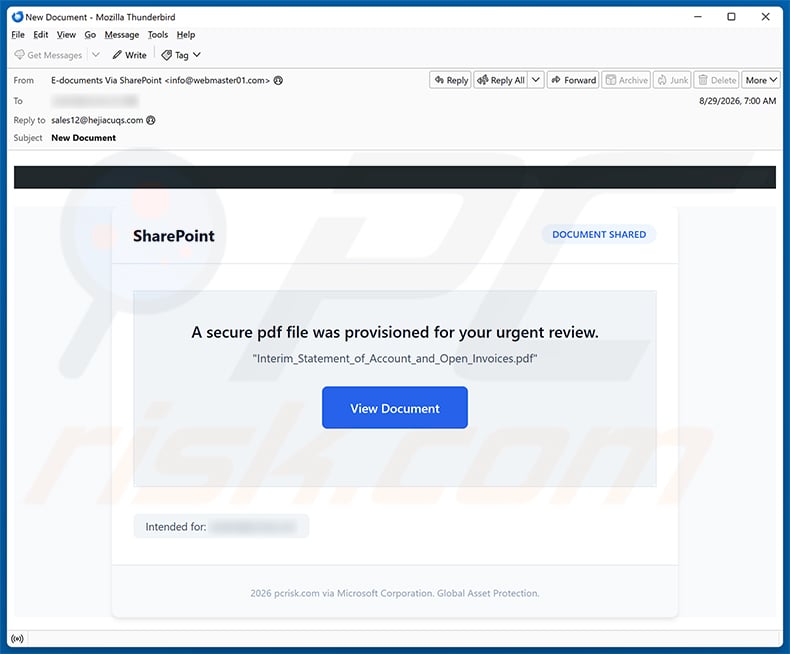
Task: Click the blurred recipient in To field
Action: [95, 101]
